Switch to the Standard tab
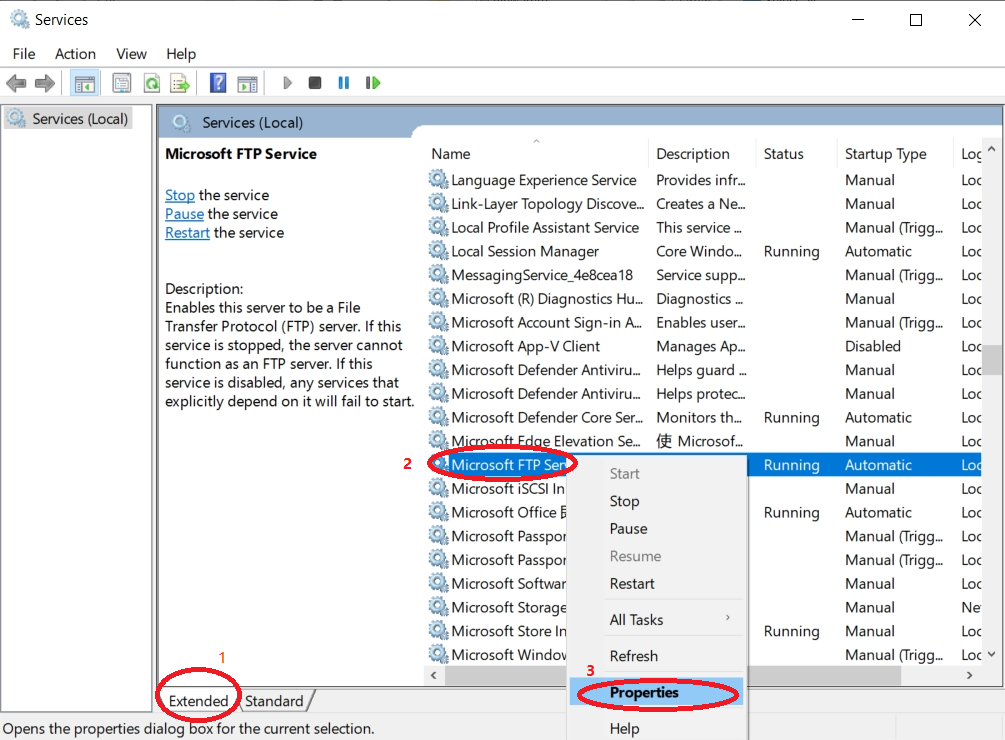This screenshot has height=740, width=1005. point(274,701)
